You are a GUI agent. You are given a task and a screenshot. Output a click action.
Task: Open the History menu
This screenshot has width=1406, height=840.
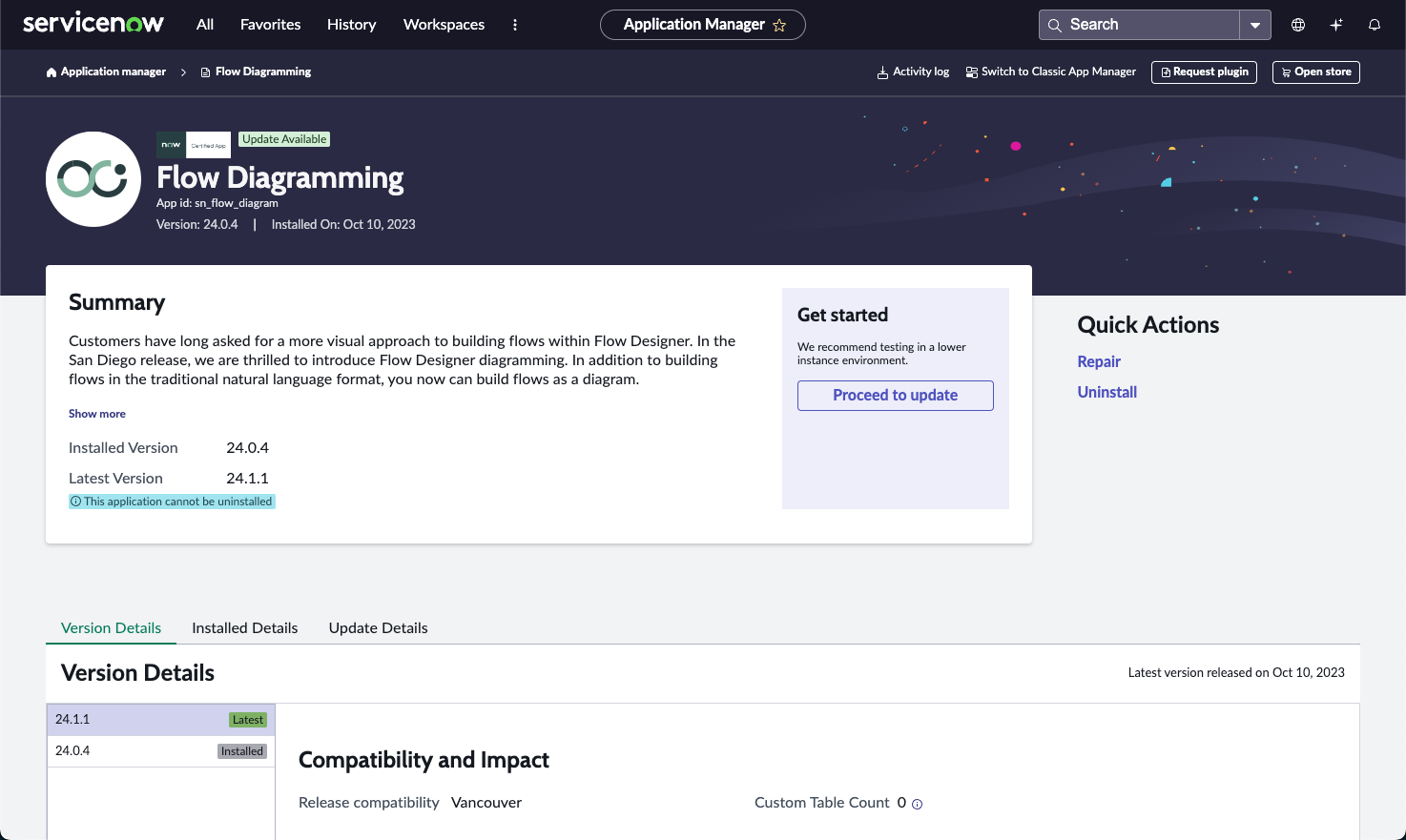point(351,25)
